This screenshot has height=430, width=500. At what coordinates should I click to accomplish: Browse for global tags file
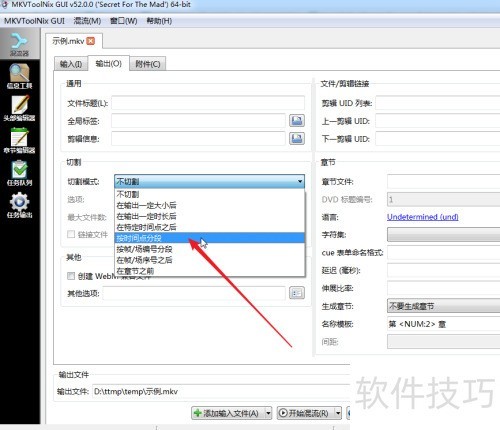(297, 121)
